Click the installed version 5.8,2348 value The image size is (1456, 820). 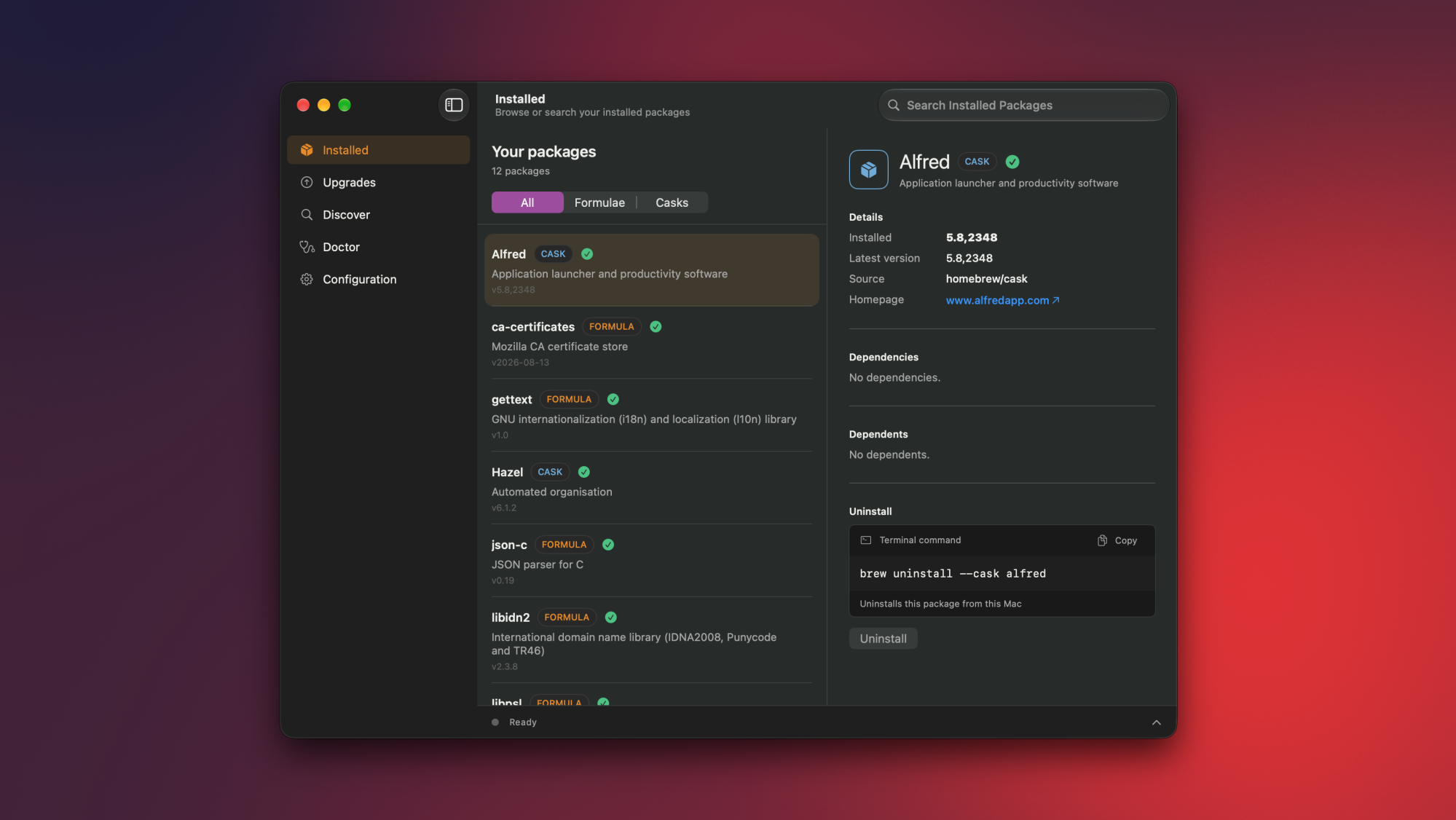click(972, 237)
